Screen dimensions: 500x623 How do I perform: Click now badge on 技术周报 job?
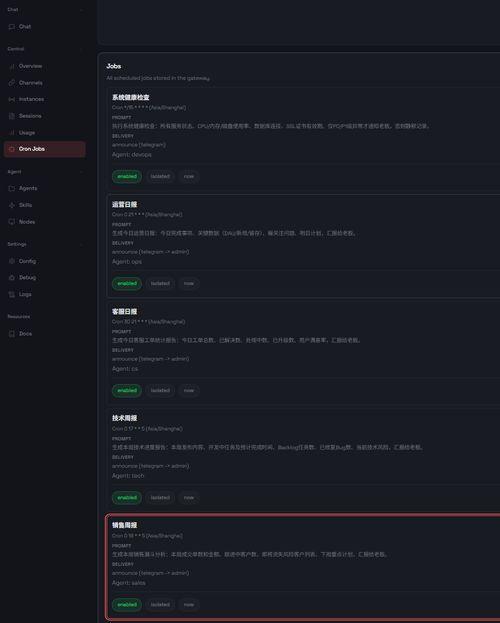(189, 497)
